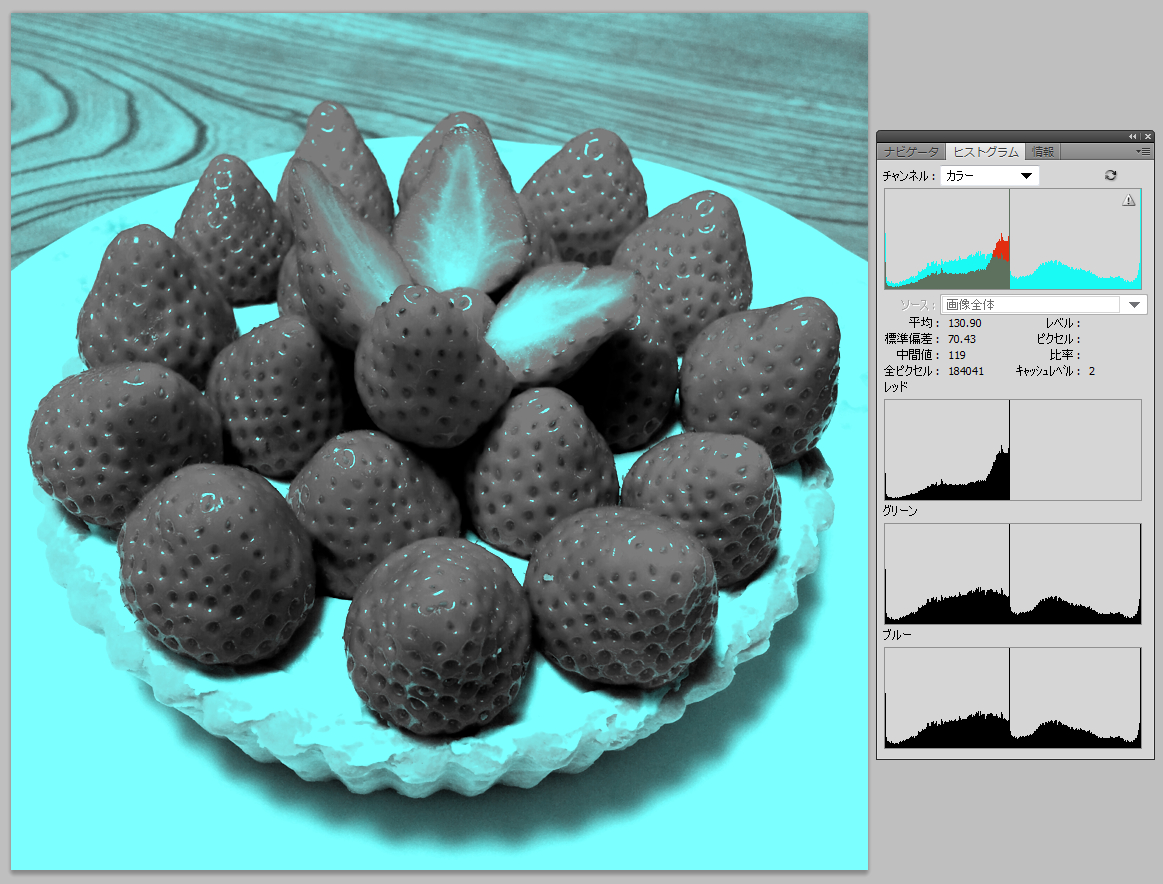This screenshot has height=884, width=1163.
Task: Click the 平均 value 130.90
Action: click(964, 323)
